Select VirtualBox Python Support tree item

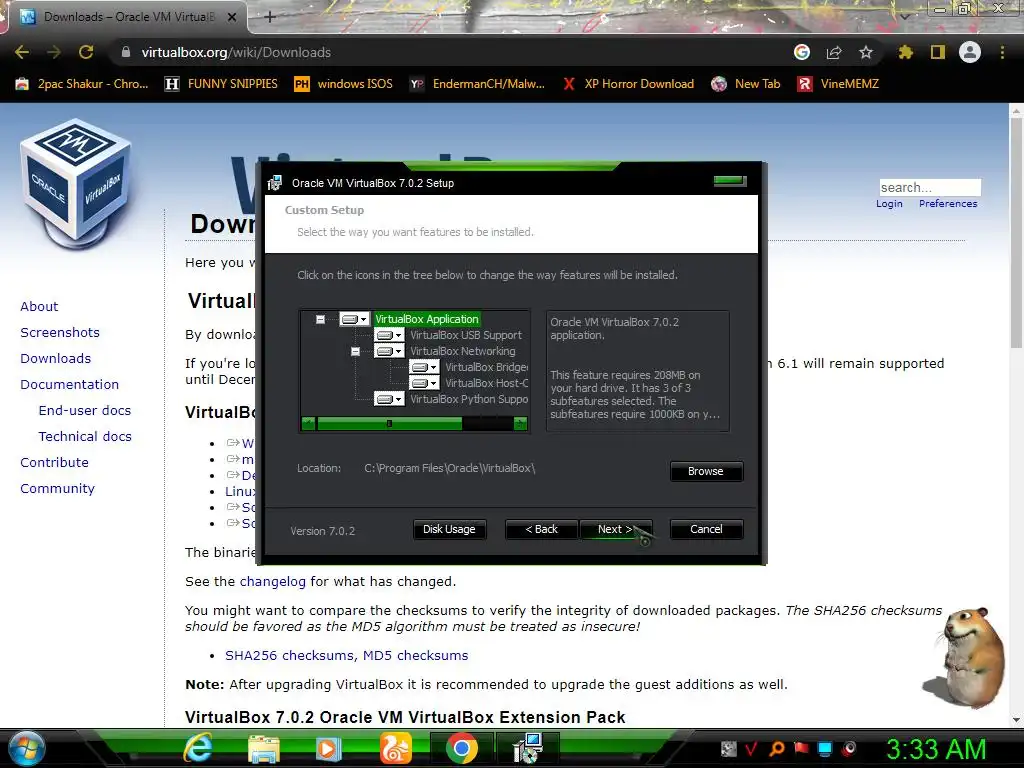tap(469, 399)
